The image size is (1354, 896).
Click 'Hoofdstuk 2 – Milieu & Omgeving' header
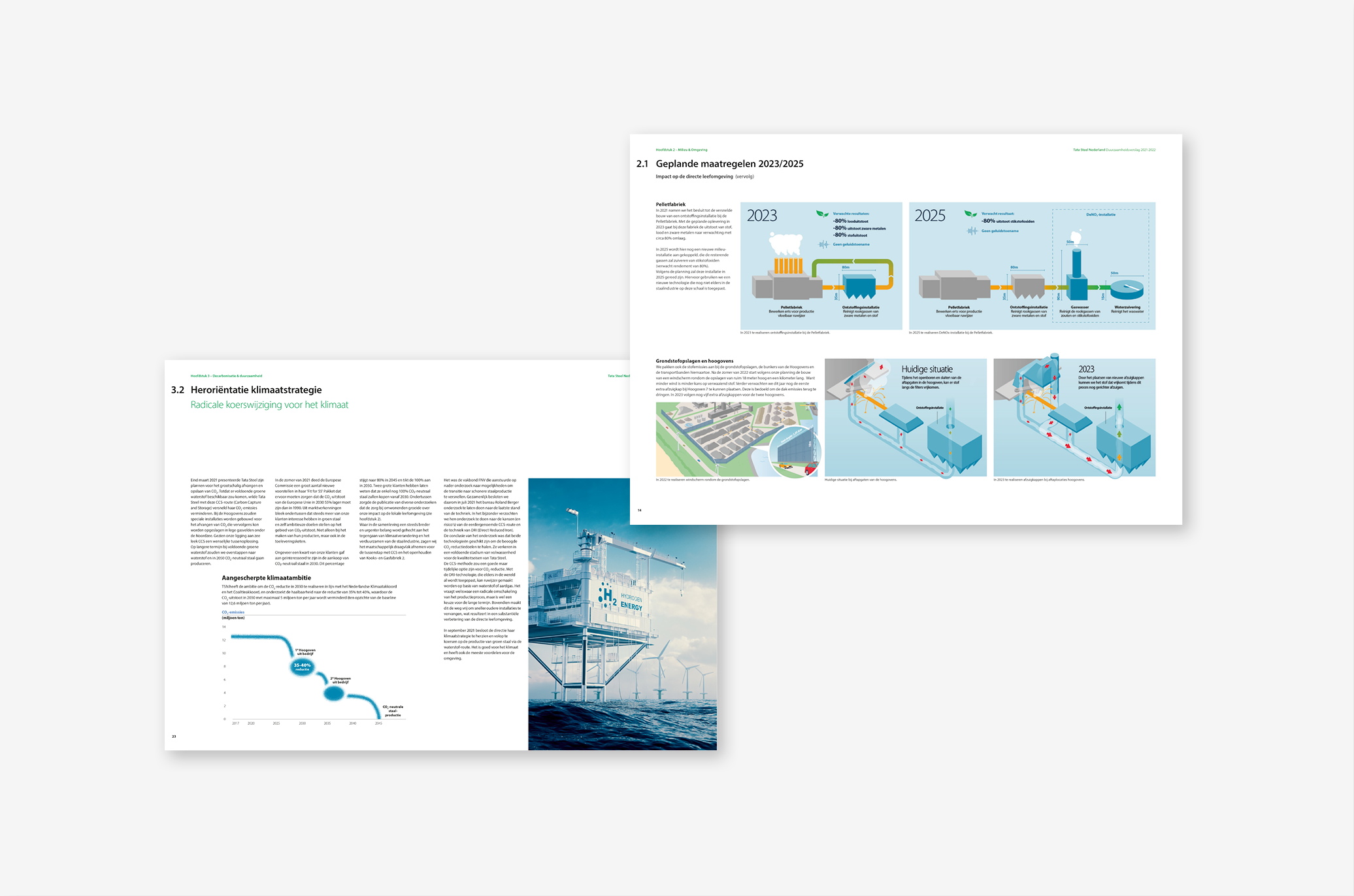pos(682,150)
